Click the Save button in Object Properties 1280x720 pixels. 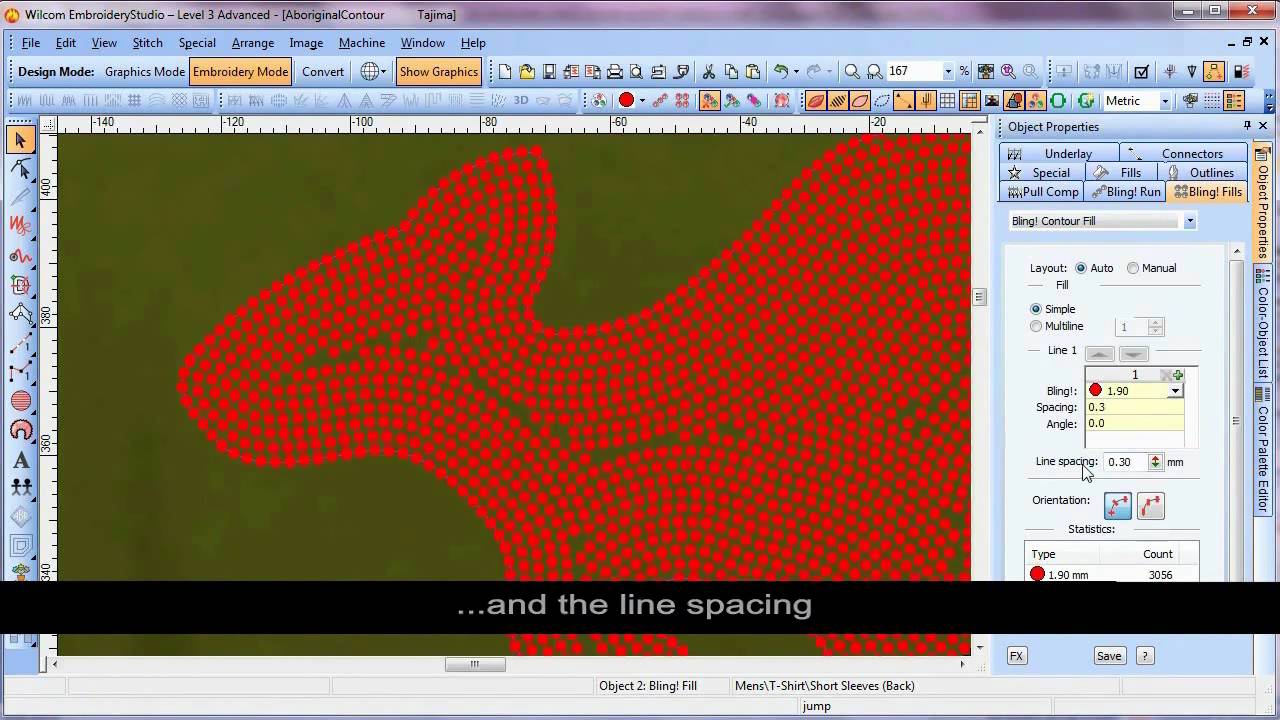pos(1109,656)
